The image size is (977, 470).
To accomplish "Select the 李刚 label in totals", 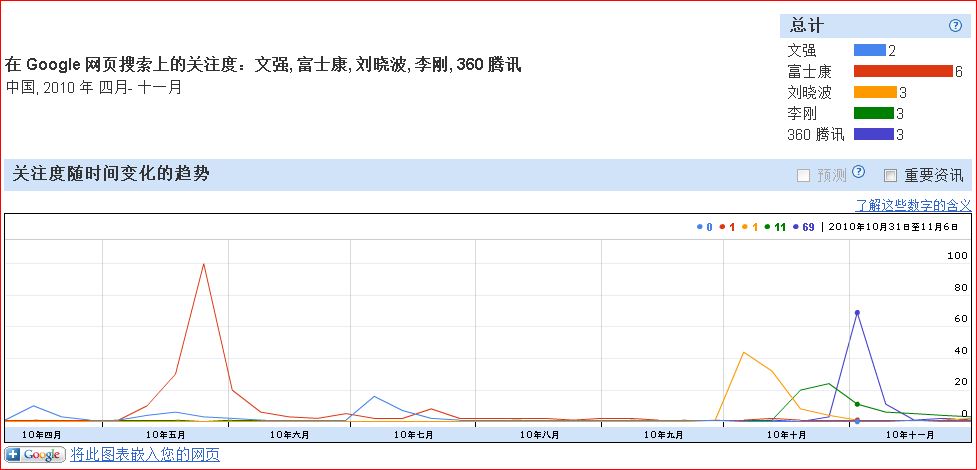I will tap(802, 113).
